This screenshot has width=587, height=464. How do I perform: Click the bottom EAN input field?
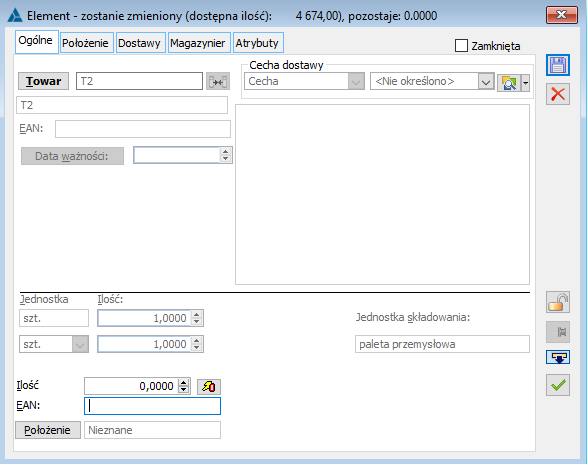(152, 406)
